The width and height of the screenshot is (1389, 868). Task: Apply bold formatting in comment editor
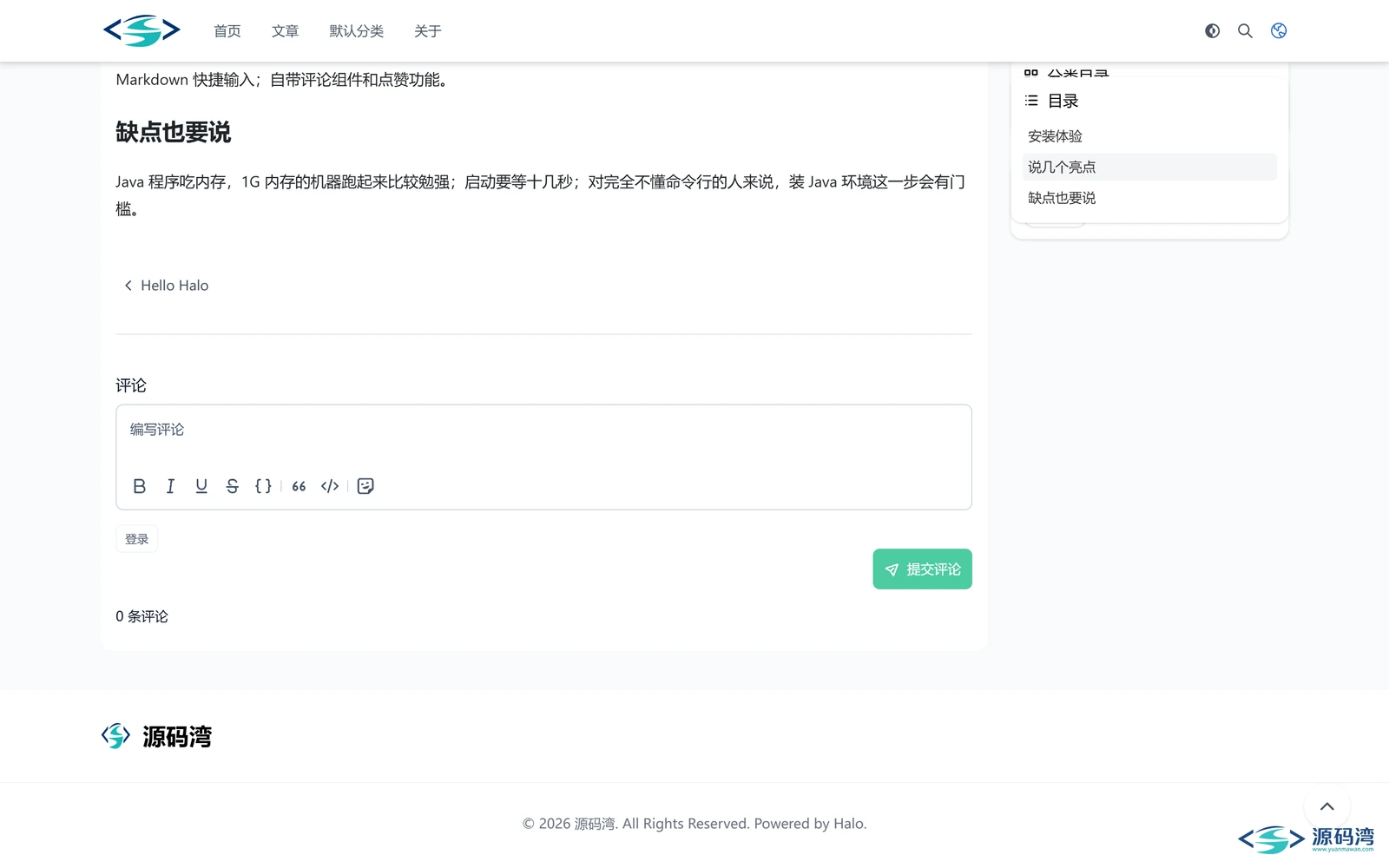(139, 486)
